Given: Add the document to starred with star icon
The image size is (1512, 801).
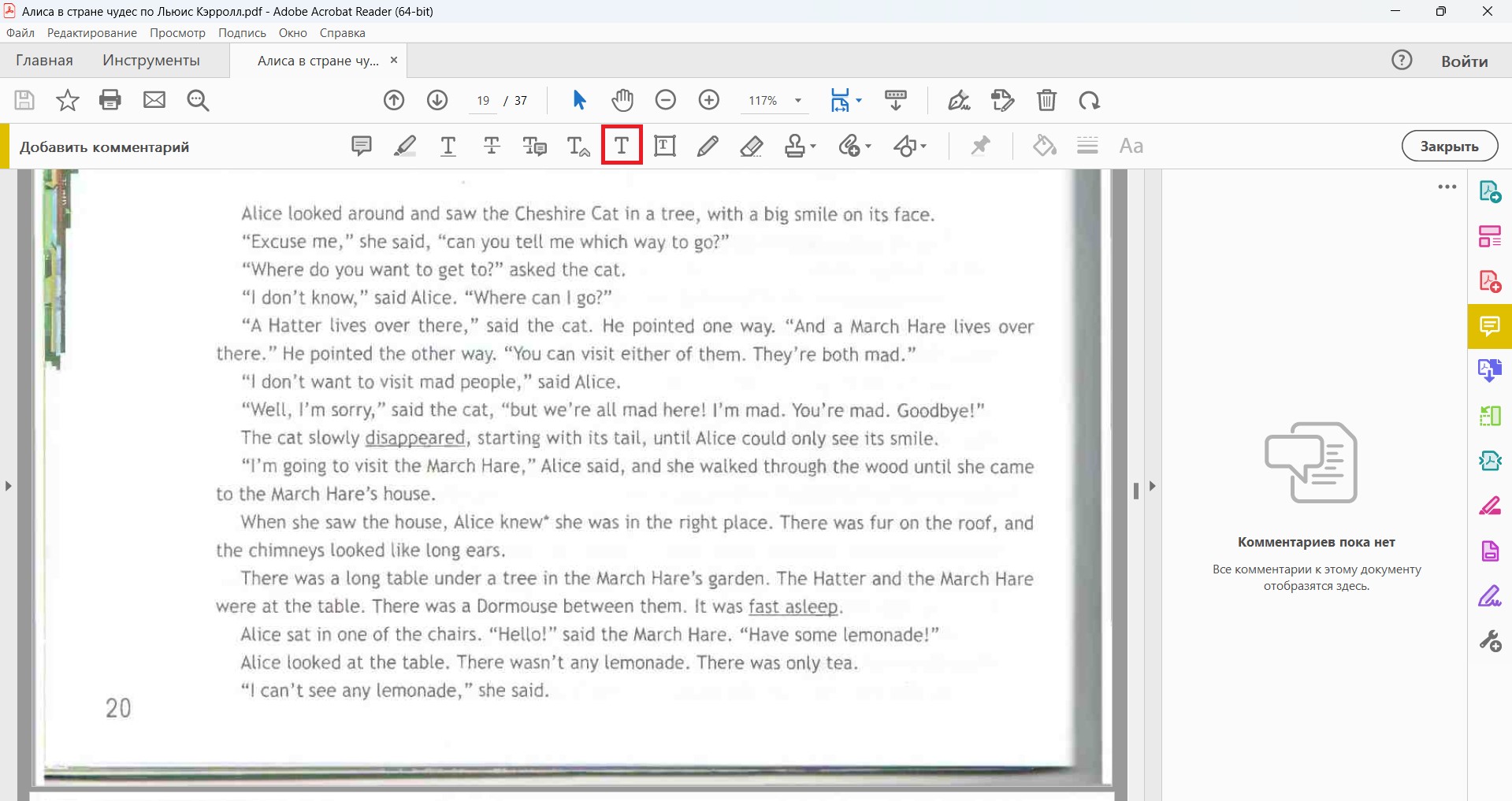Looking at the screenshot, I should [68, 100].
